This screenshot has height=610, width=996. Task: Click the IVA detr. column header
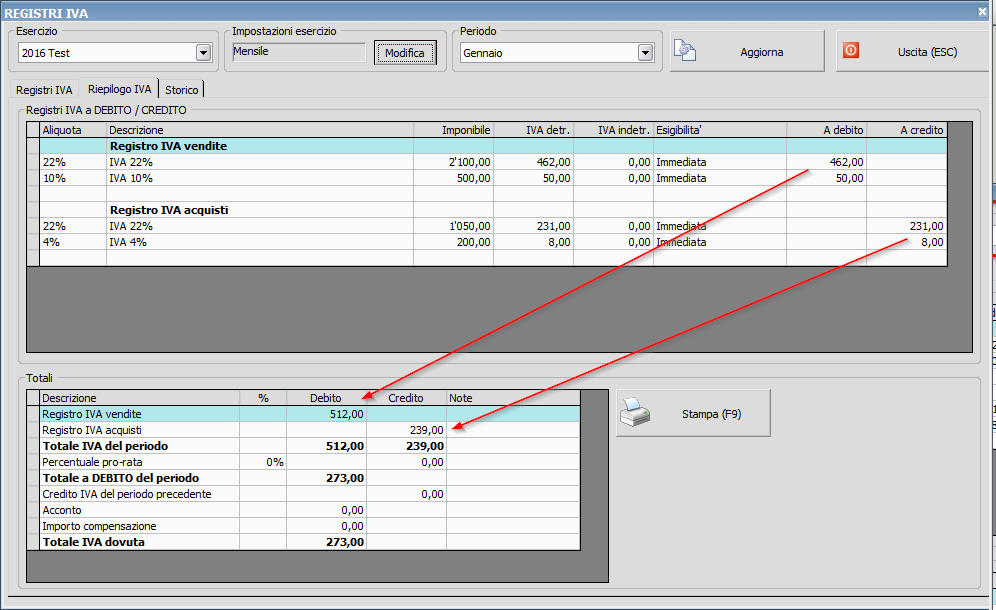tap(534, 130)
